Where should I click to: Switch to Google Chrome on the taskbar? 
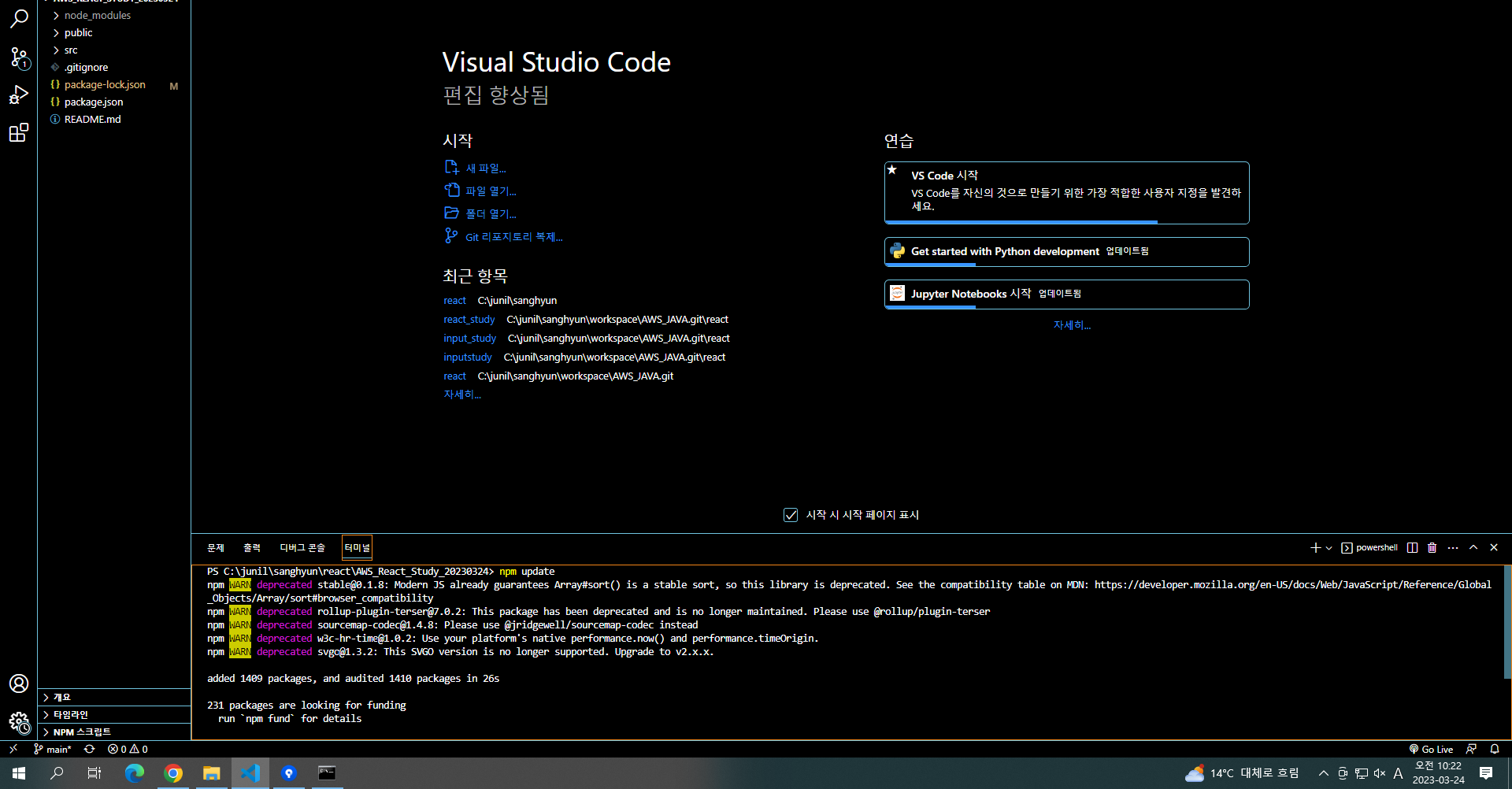click(x=173, y=773)
